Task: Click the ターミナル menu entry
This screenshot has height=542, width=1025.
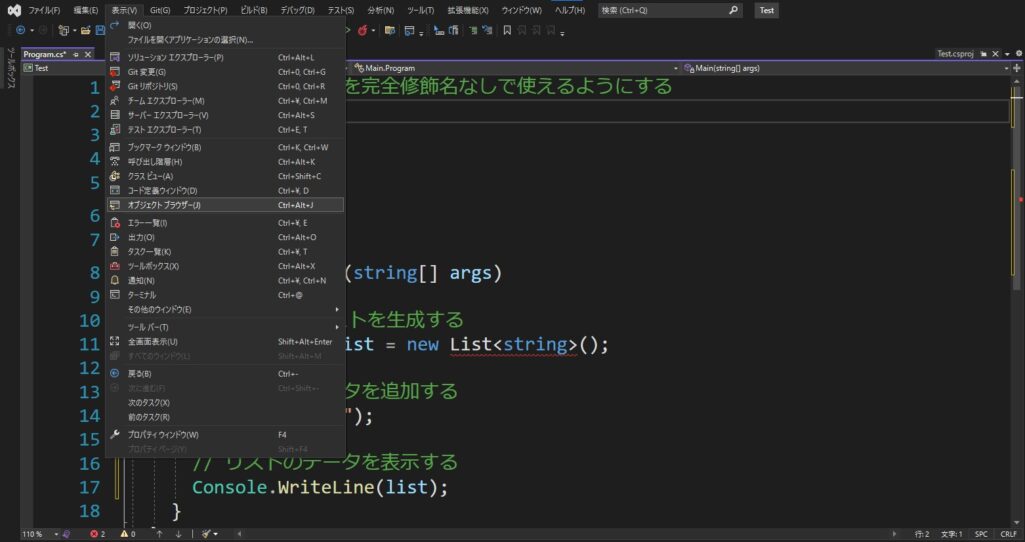Action: 225,295
